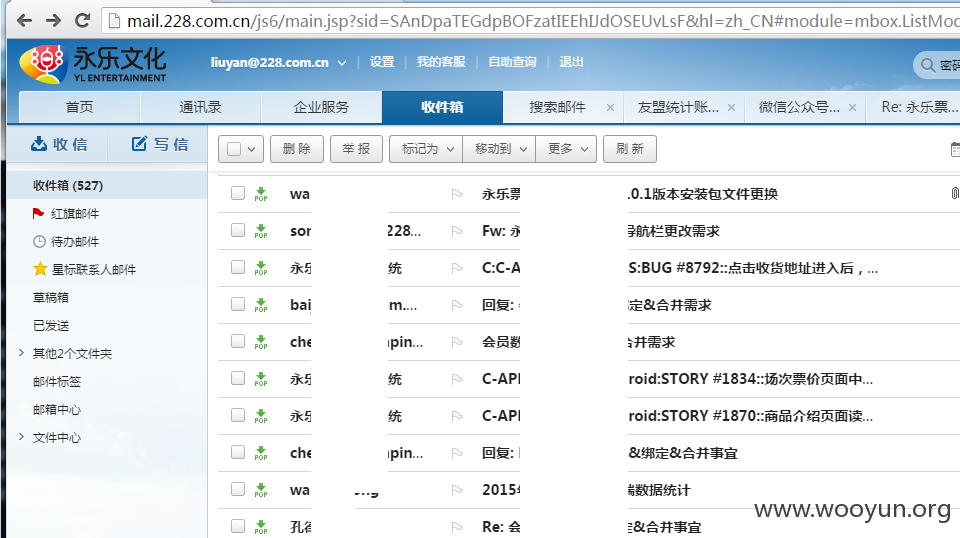The height and width of the screenshot is (538, 960).
Task: Close the 搜索邮件 tab
Action: [610, 108]
